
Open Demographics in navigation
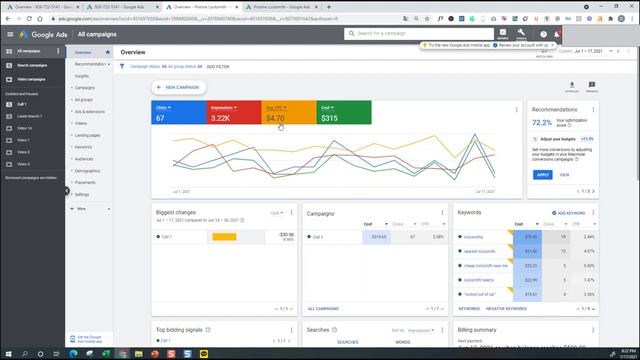(87, 171)
